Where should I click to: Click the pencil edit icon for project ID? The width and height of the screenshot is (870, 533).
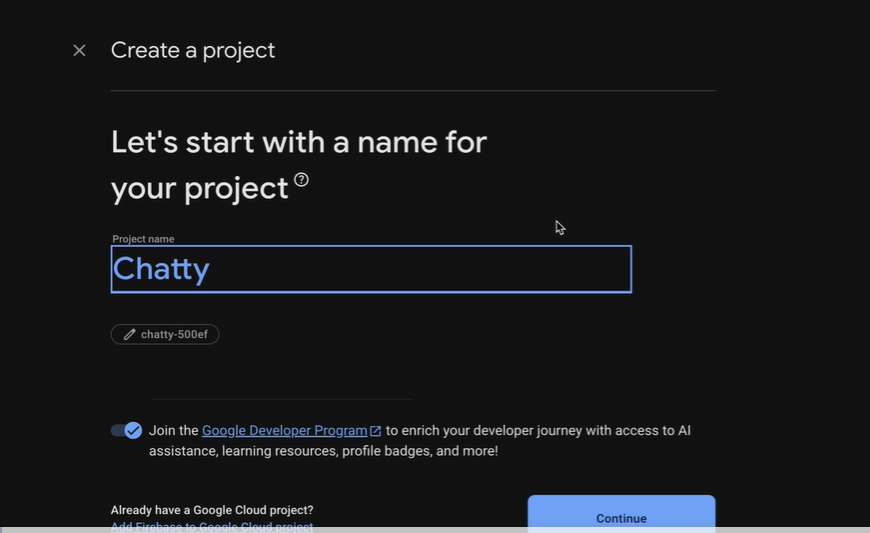pyautogui.click(x=129, y=334)
